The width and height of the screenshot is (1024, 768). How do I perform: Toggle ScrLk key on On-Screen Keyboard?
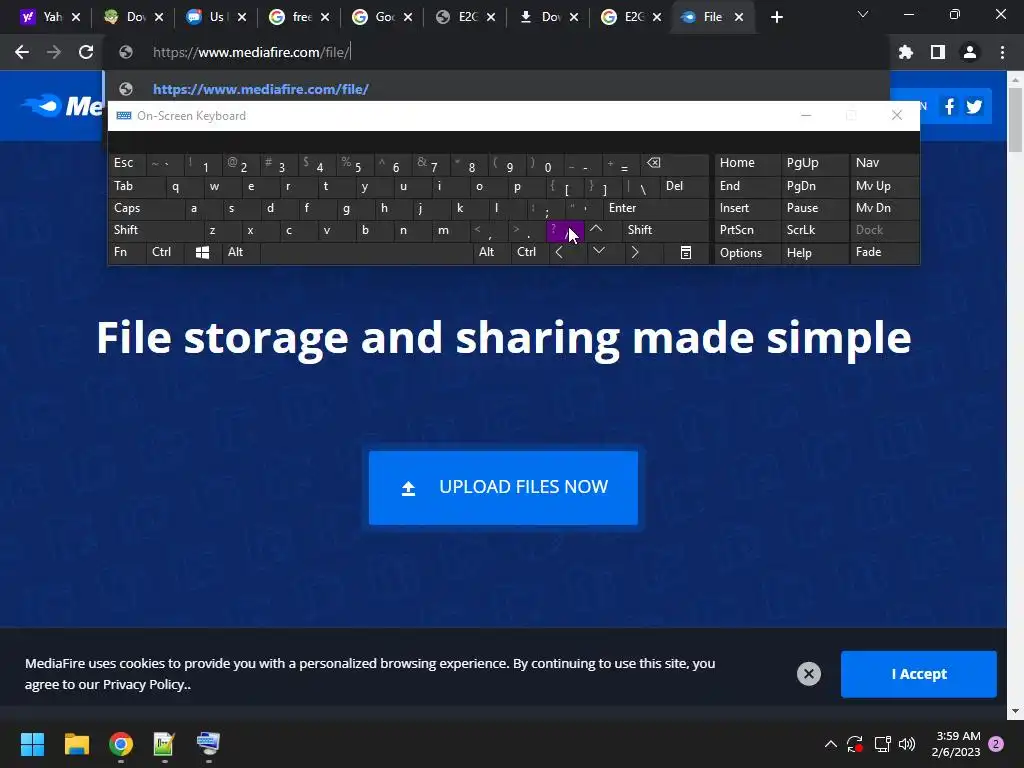coord(814,230)
